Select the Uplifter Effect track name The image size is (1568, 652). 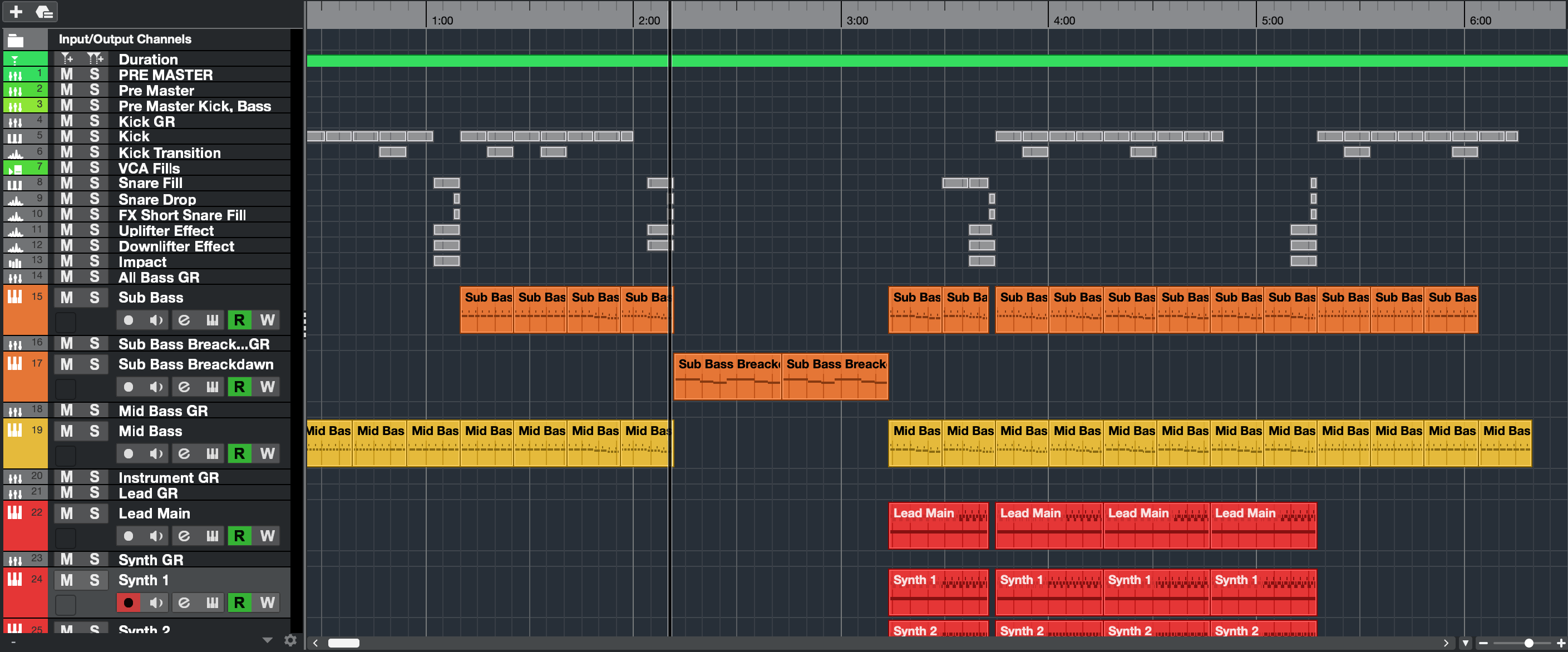point(166,231)
